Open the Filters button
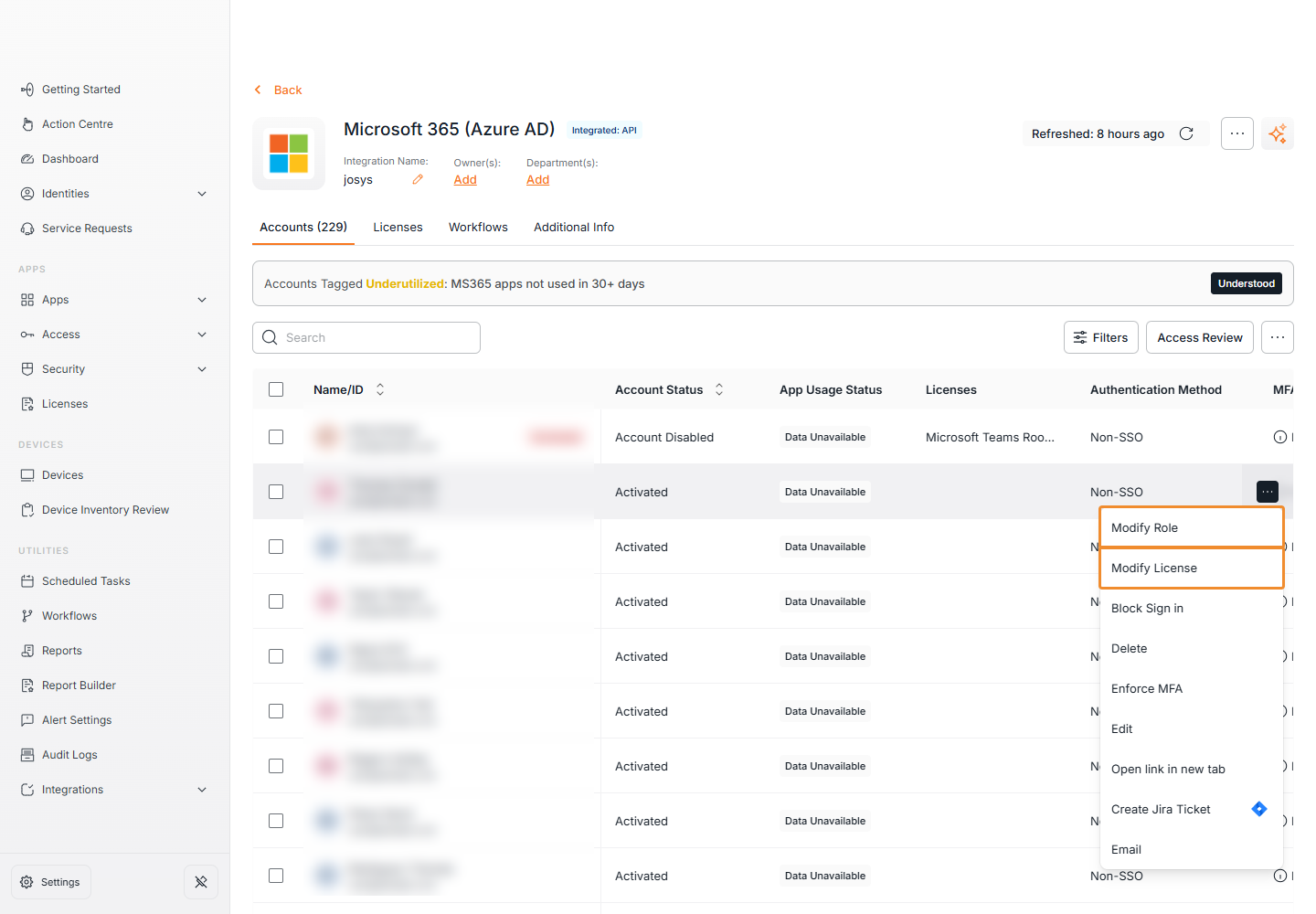The width and height of the screenshot is (1316, 914). point(1101,337)
